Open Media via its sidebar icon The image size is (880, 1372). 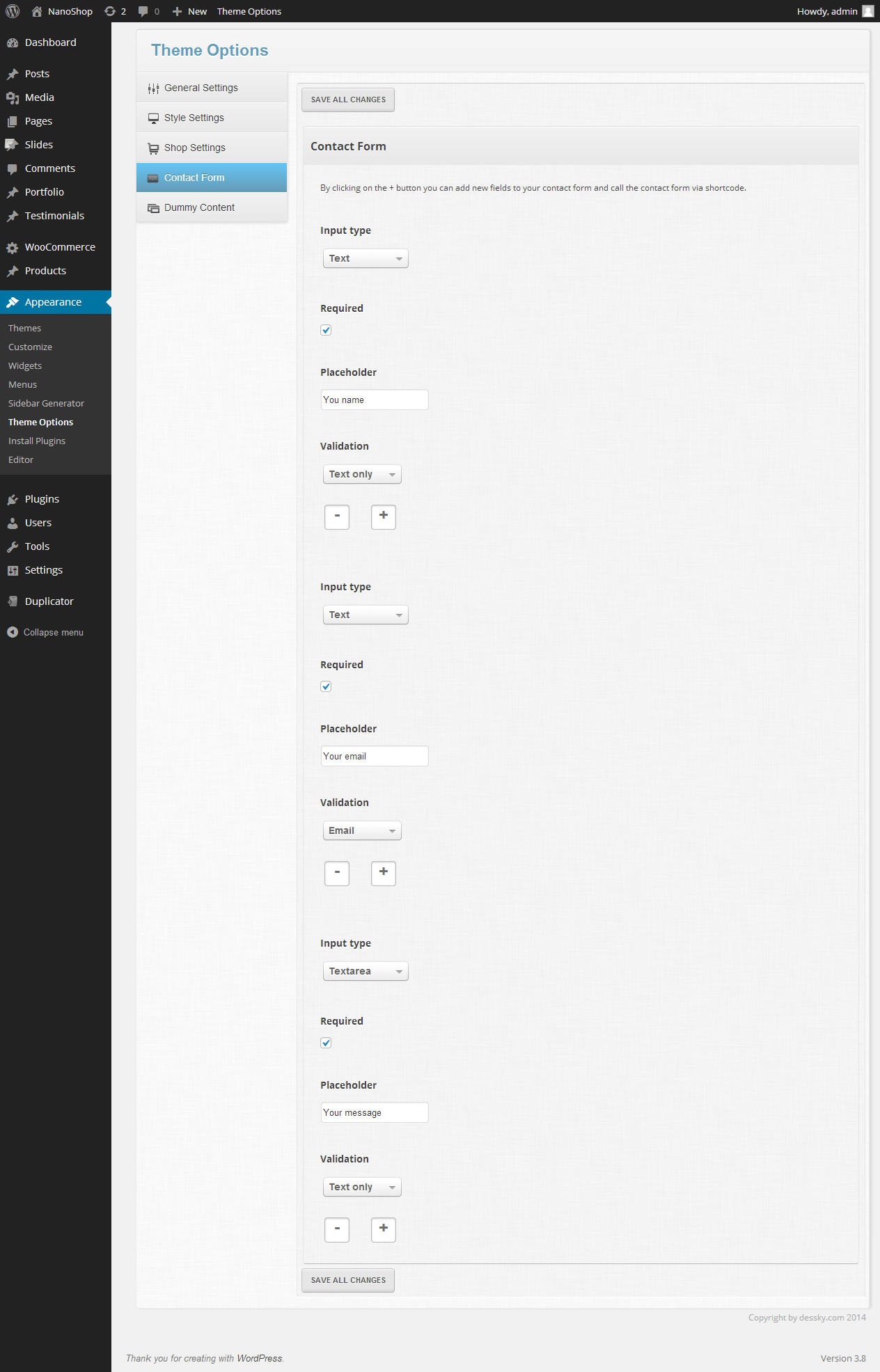click(13, 97)
